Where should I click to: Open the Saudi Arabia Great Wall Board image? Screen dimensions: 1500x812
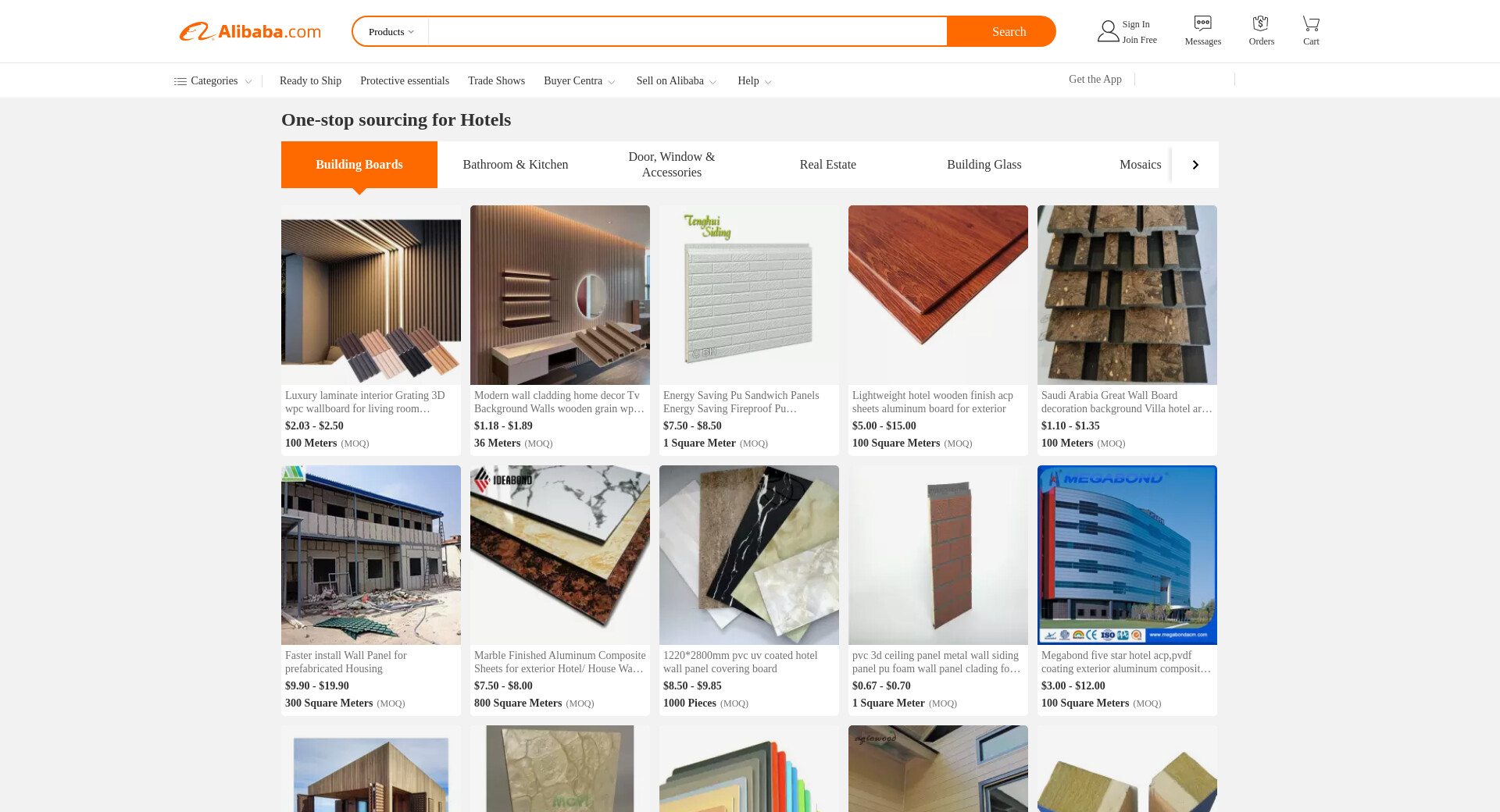point(1127,295)
